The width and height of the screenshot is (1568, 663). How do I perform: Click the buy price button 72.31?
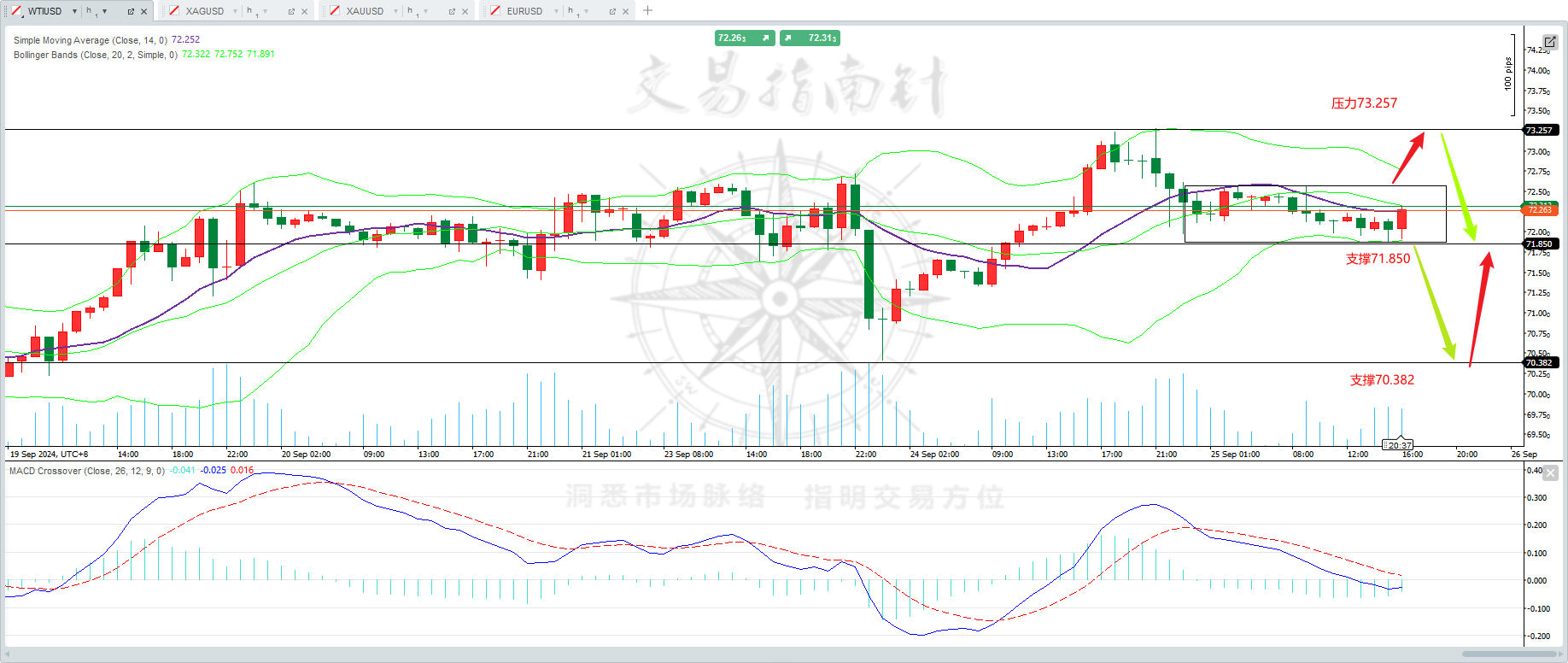(810, 38)
